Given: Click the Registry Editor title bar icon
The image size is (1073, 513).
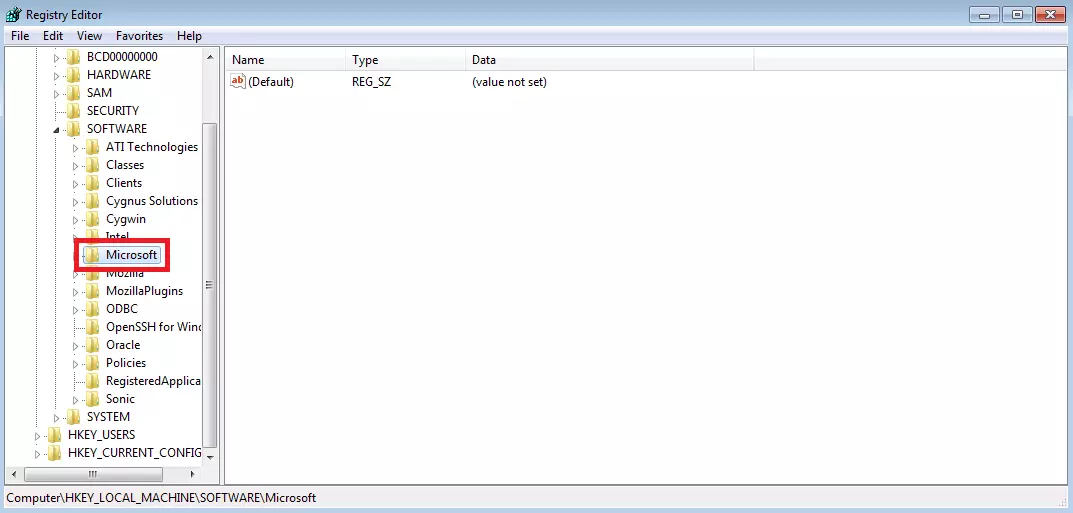Looking at the screenshot, I should (13, 14).
